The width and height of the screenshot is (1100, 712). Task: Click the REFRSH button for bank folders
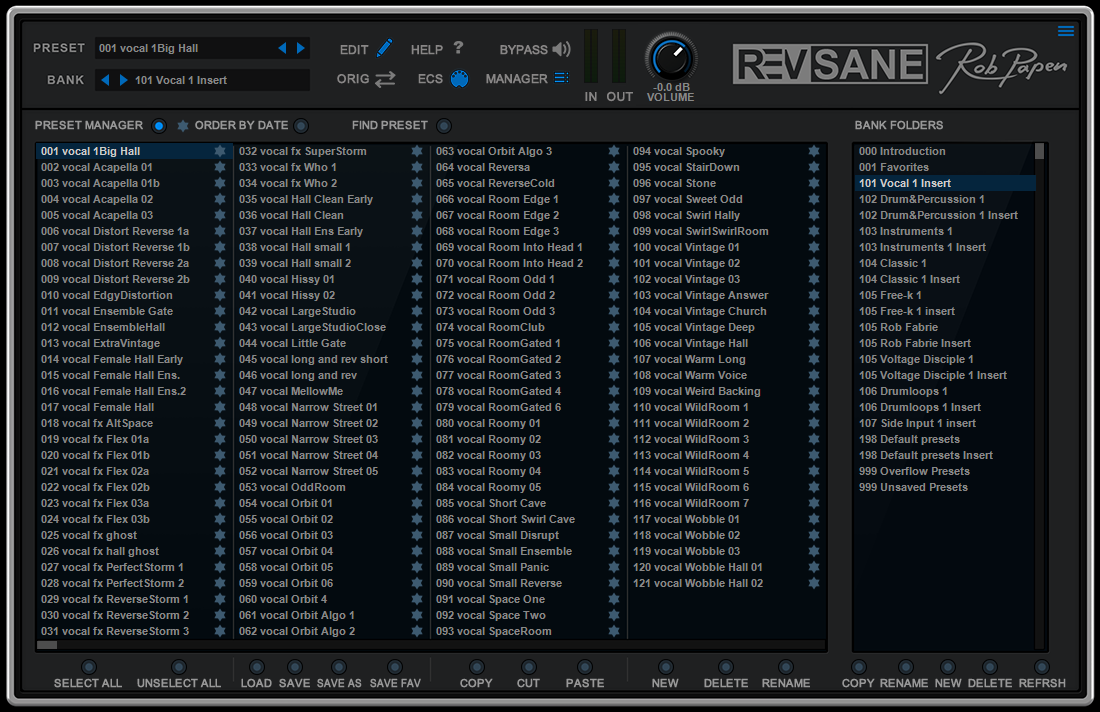pos(1042,667)
